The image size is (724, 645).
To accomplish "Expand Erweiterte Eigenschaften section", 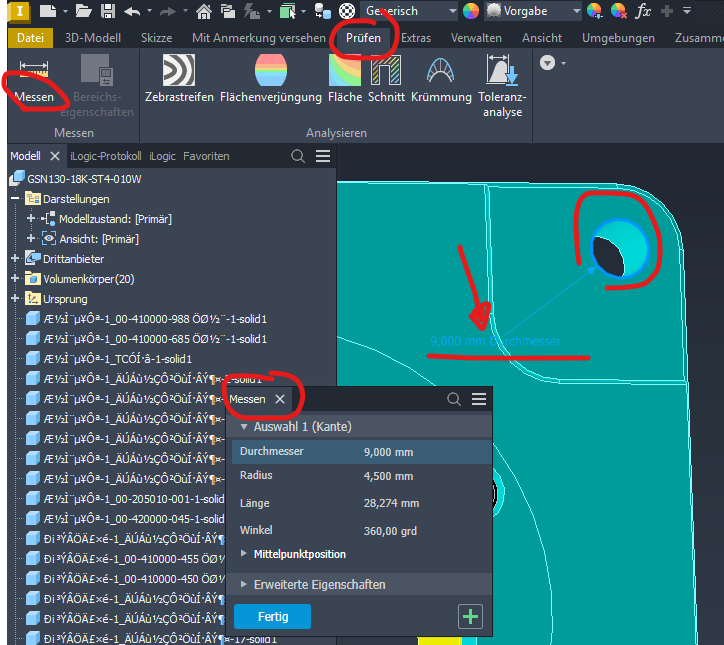I will [244, 584].
